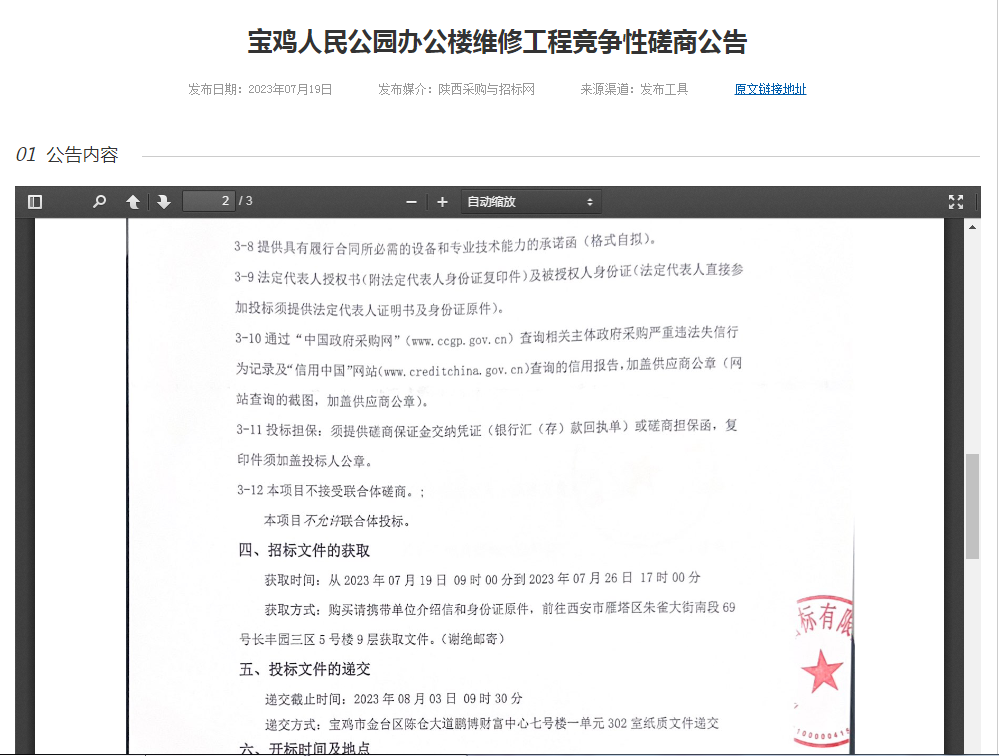Click the text 发布媒介：陕西采购与招标网
999x756 pixels.
point(456,89)
